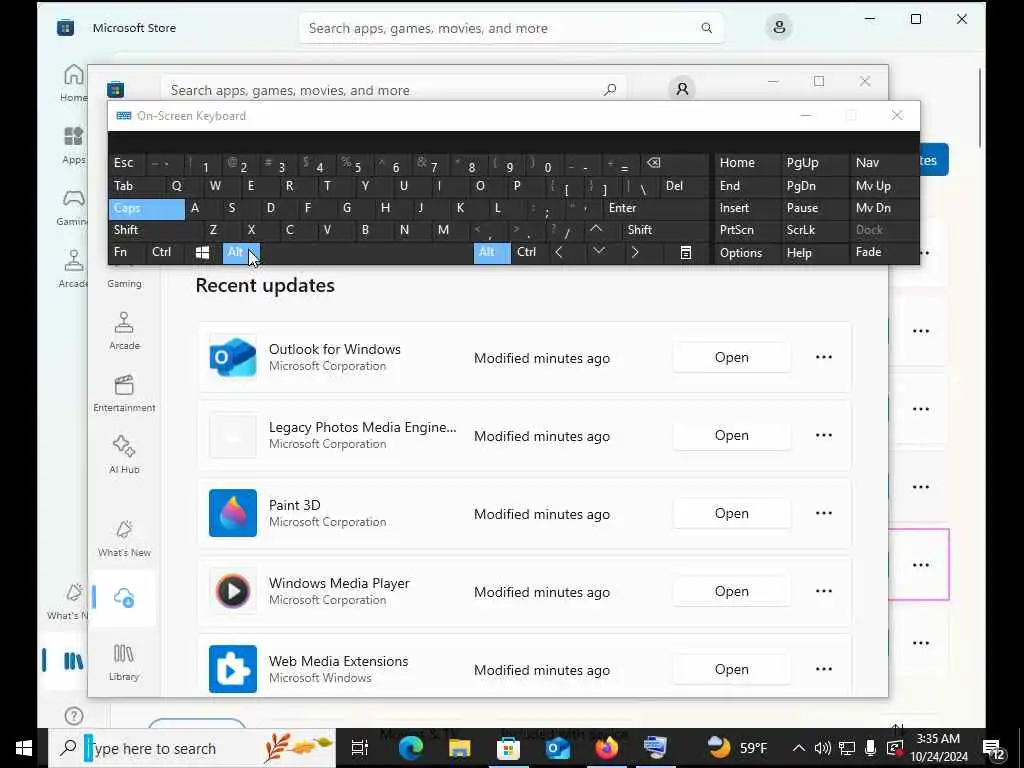Open Microsoft Edge from taskbar
This screenshot has height=768, width=1024.
411,748
